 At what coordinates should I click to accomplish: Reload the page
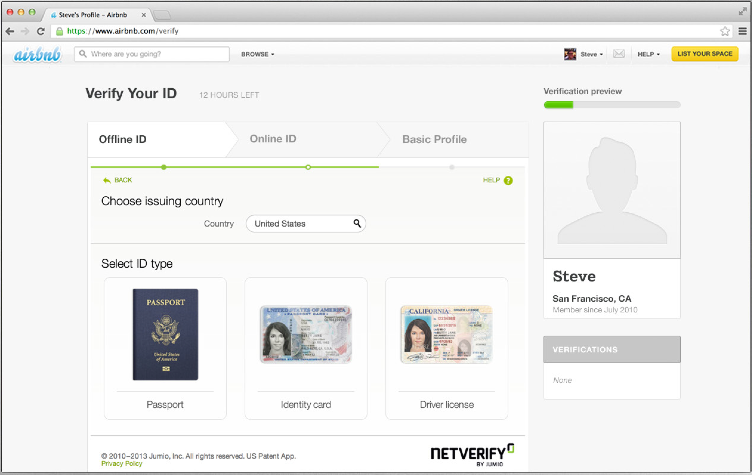pyautogui.click(x=41, y=31)
